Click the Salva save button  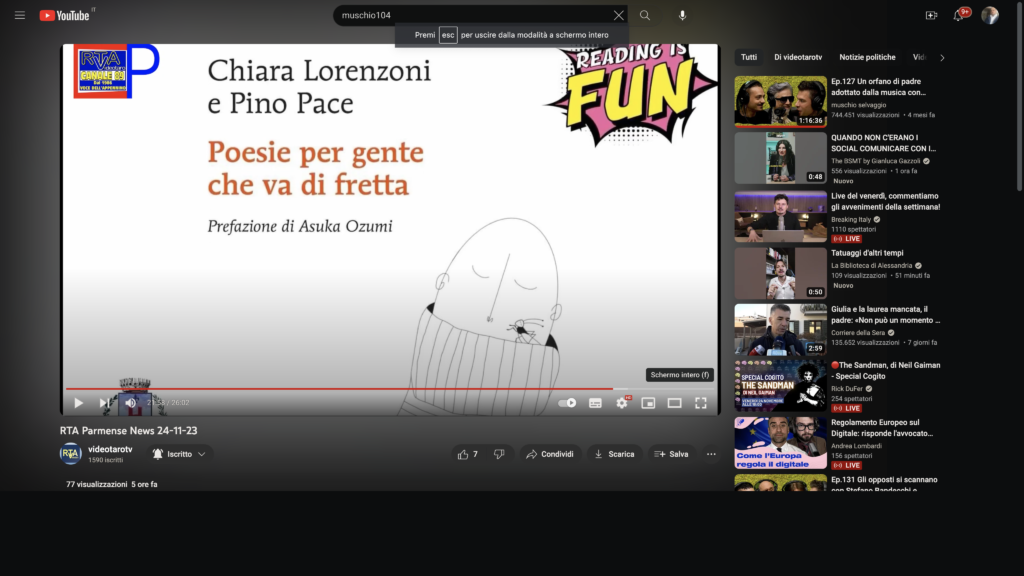(x=671, y=454)
